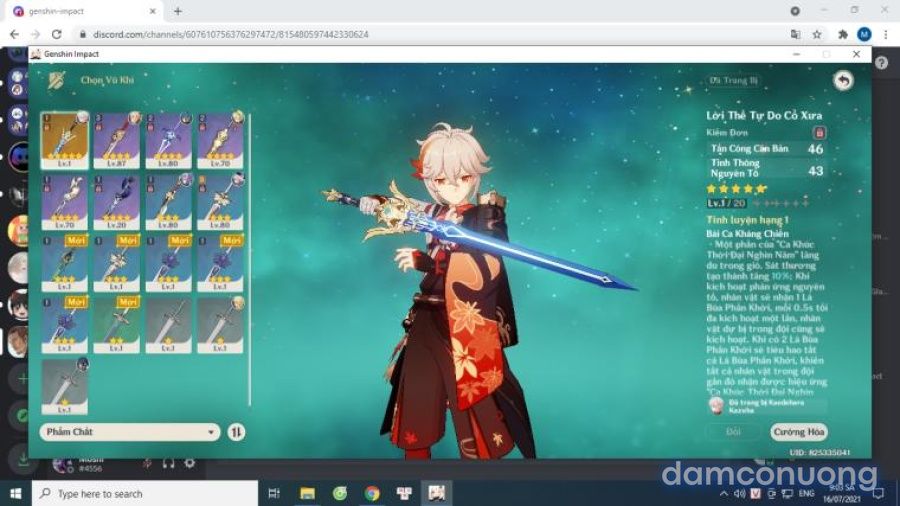Open Chrome profile avatar M
This screenshot has height=506, width=900.
(864, 34)
